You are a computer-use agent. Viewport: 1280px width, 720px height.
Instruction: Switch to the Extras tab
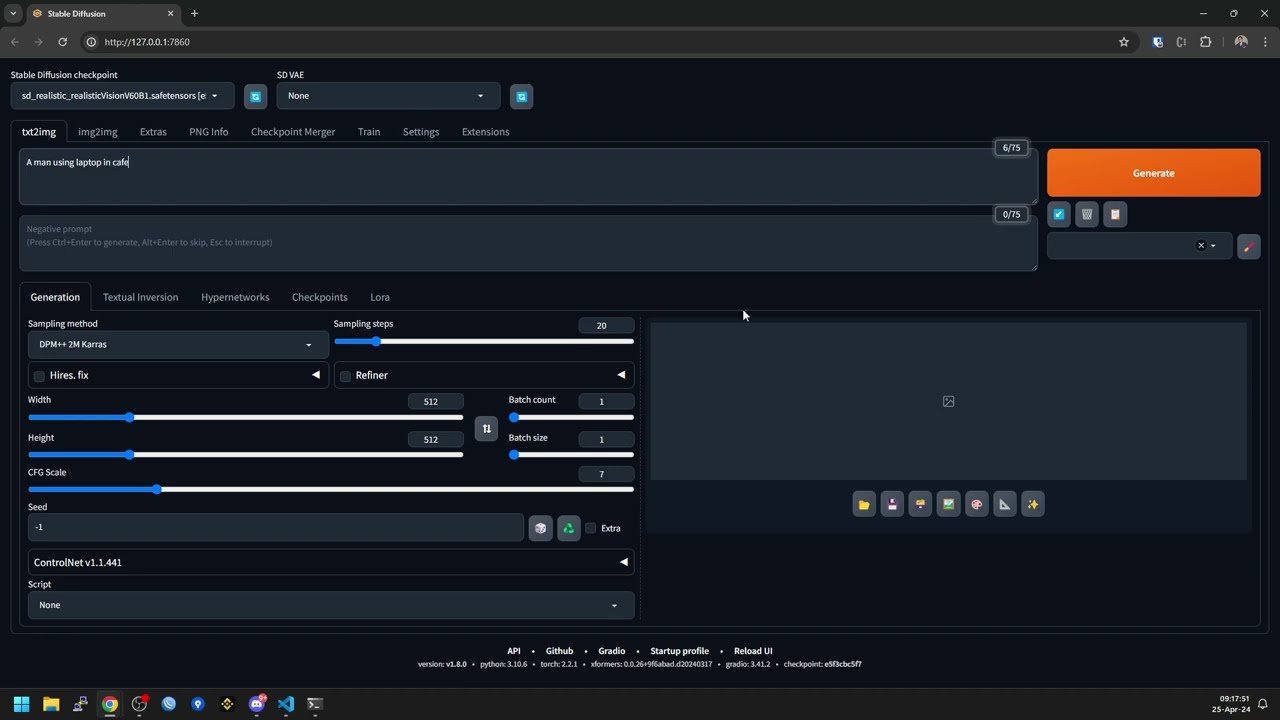153,132
